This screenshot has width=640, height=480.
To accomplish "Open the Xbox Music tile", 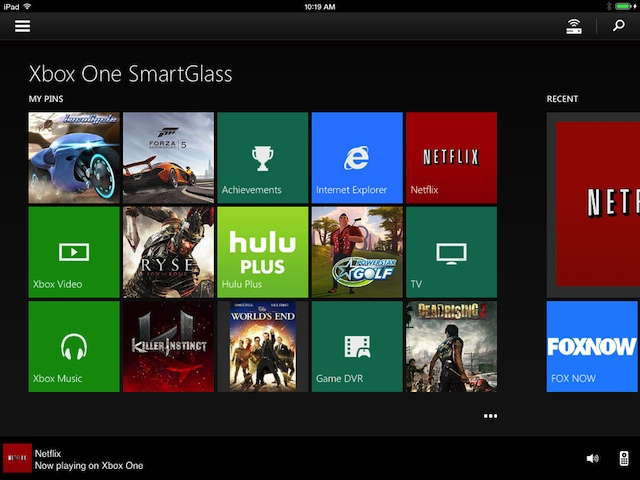I will (74, 346).
